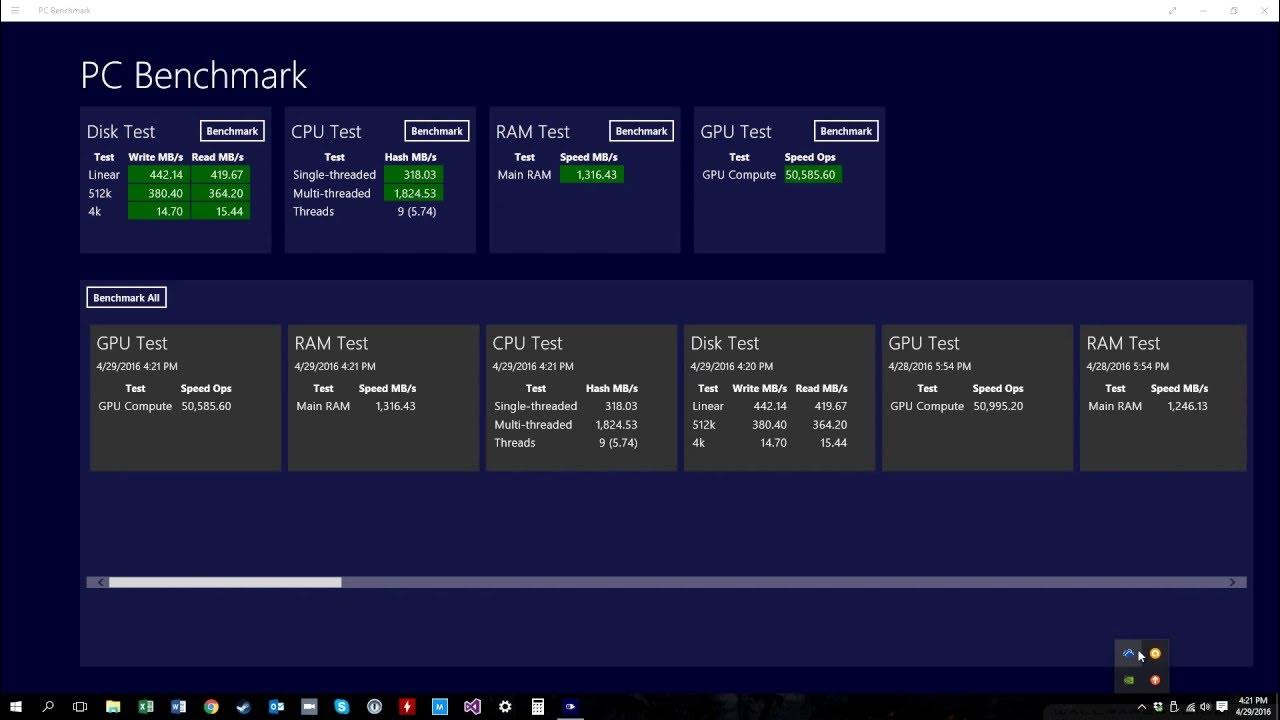
Task: Open Google Chrome from the taskbar
Action: coord(211,707)
